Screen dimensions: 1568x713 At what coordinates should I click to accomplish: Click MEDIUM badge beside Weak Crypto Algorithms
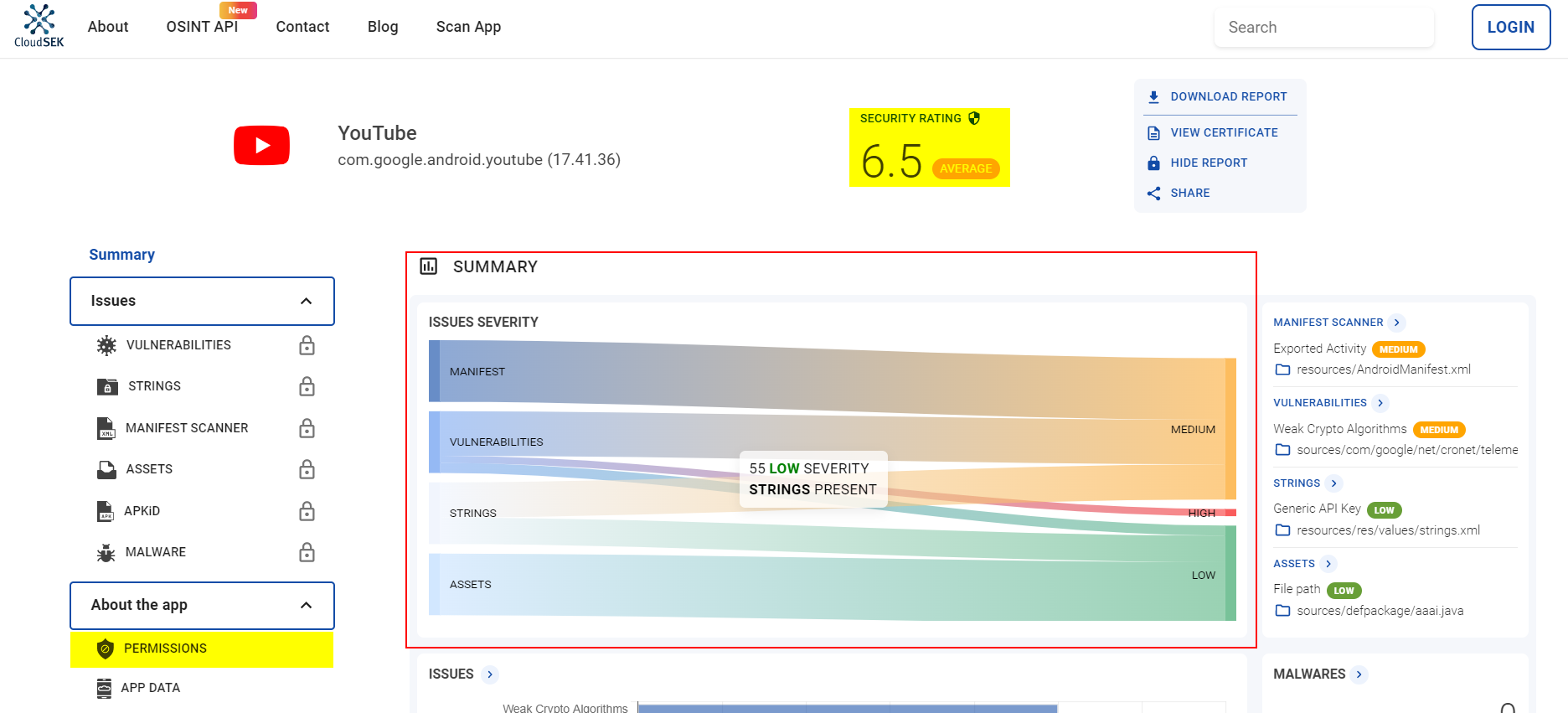click(x=1439, y=430)
